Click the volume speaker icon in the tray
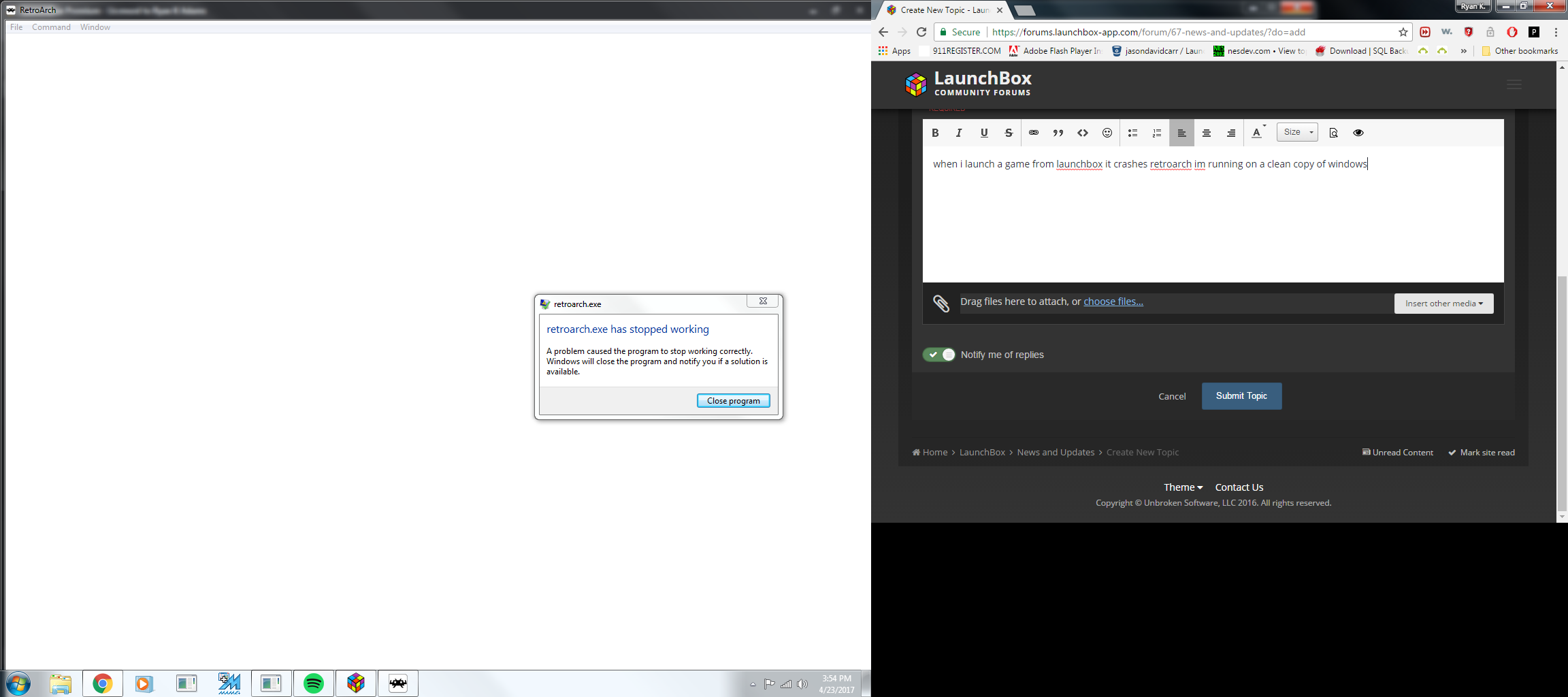This screenshot has width=1568, height=697. click(x=802, y=684)
